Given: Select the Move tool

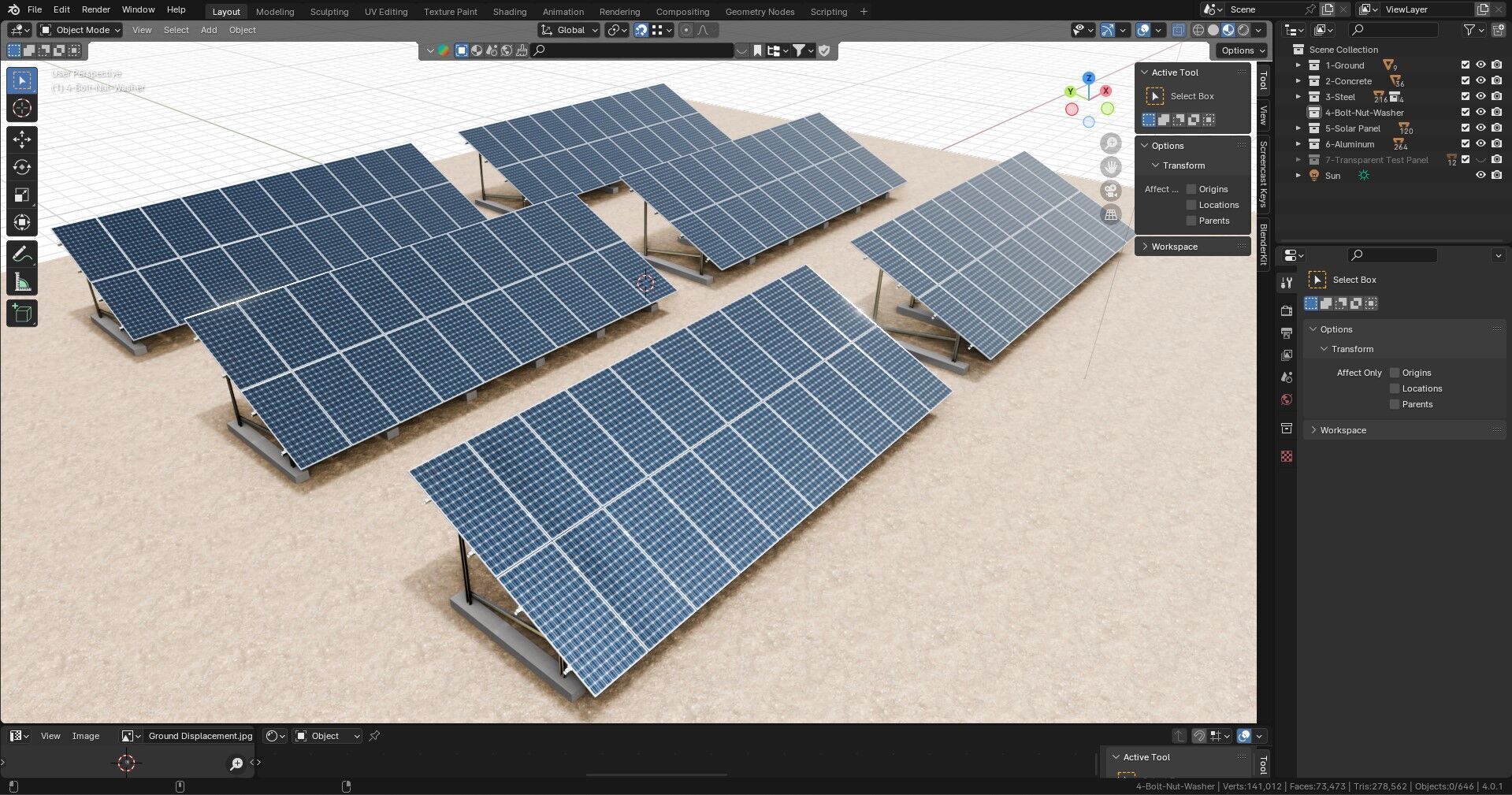Looking at the screenshot, I should (x=22, y=139).
